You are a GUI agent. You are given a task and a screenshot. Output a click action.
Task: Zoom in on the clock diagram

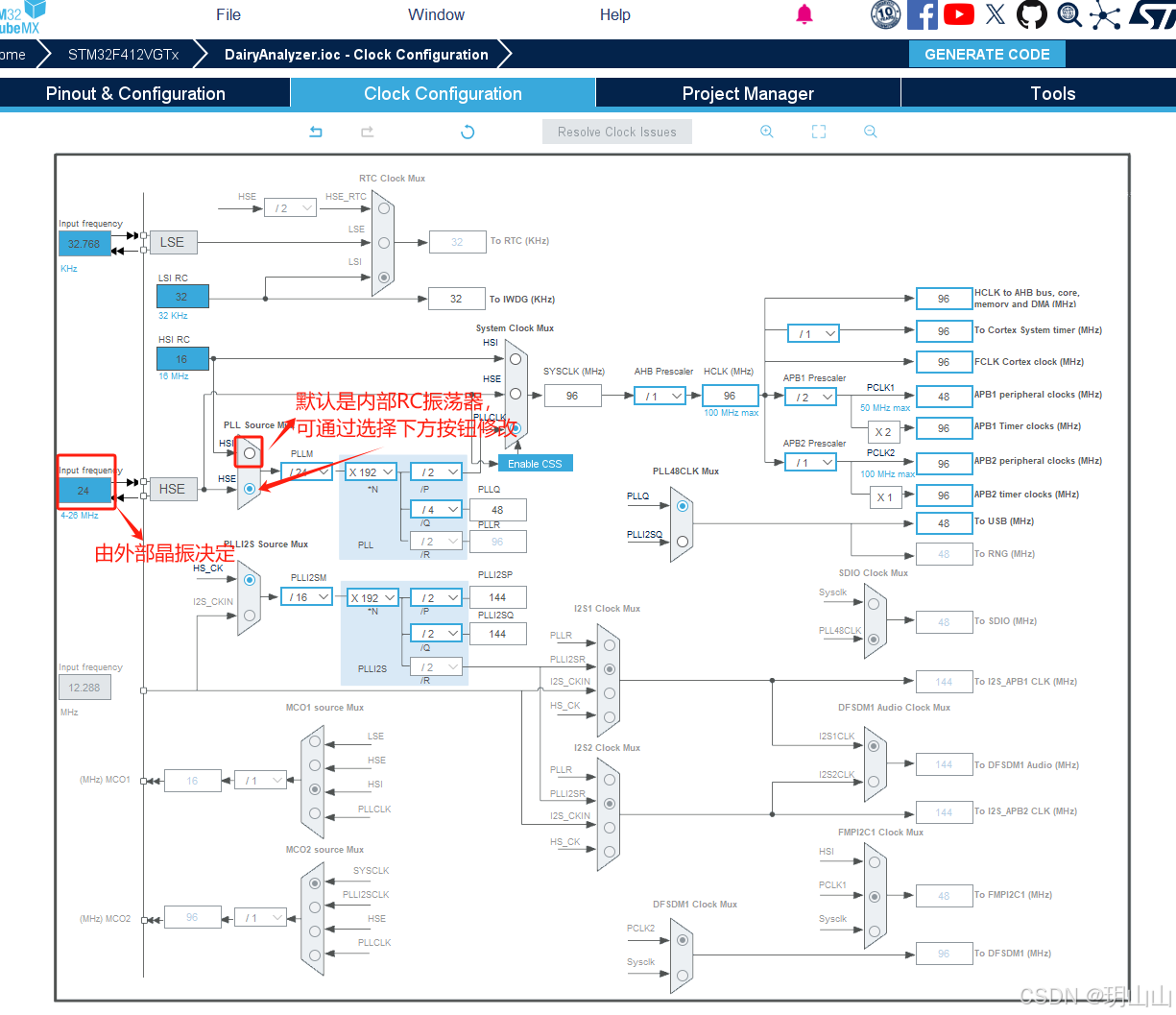point(767,132)
